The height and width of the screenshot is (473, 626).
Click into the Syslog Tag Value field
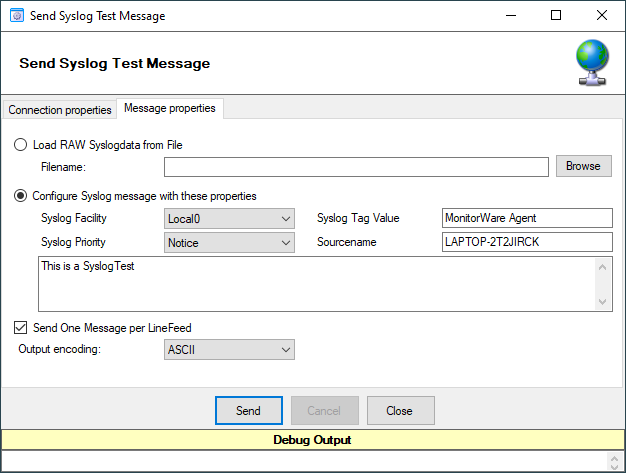pyautogui.click(x=526, y=218)
